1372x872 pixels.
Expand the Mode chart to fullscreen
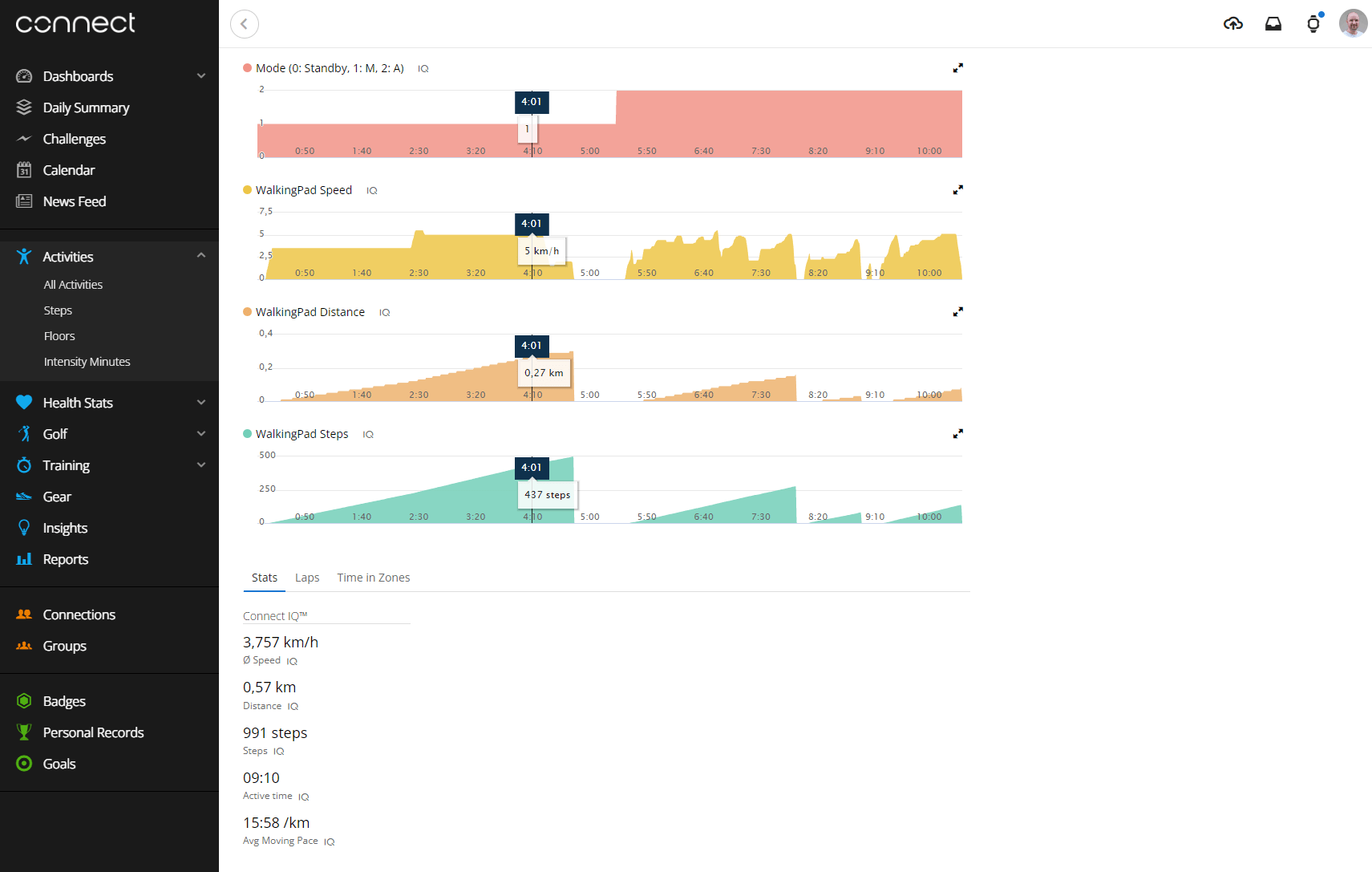[x=957, y=68]
